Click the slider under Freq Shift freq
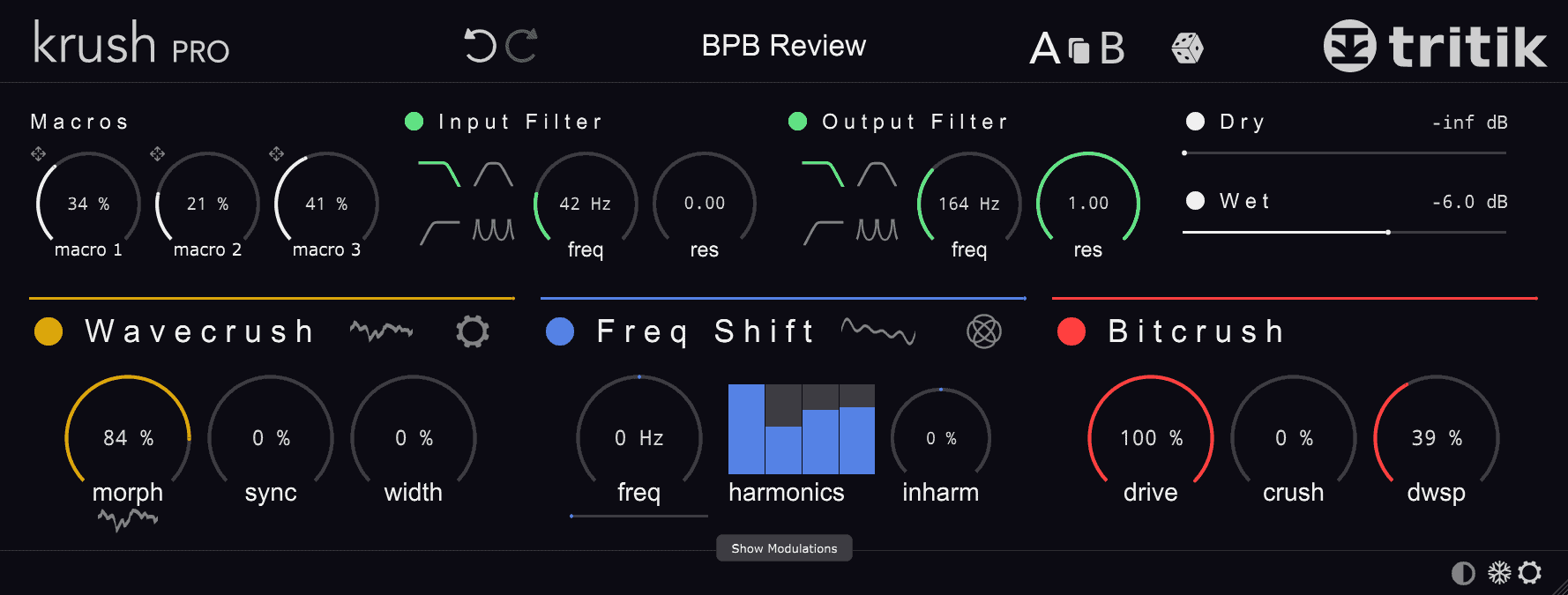The width and height of the screenshot is (1568, 595). pos(638,516)
